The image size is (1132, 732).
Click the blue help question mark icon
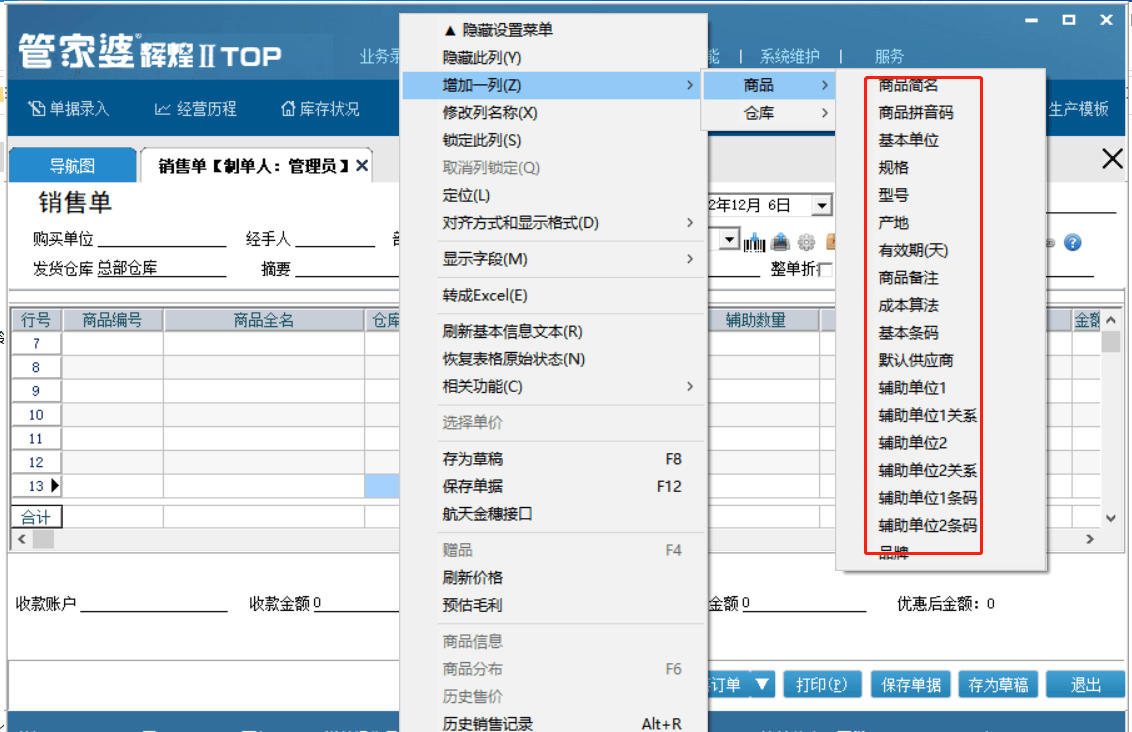tap(1073, 243)
